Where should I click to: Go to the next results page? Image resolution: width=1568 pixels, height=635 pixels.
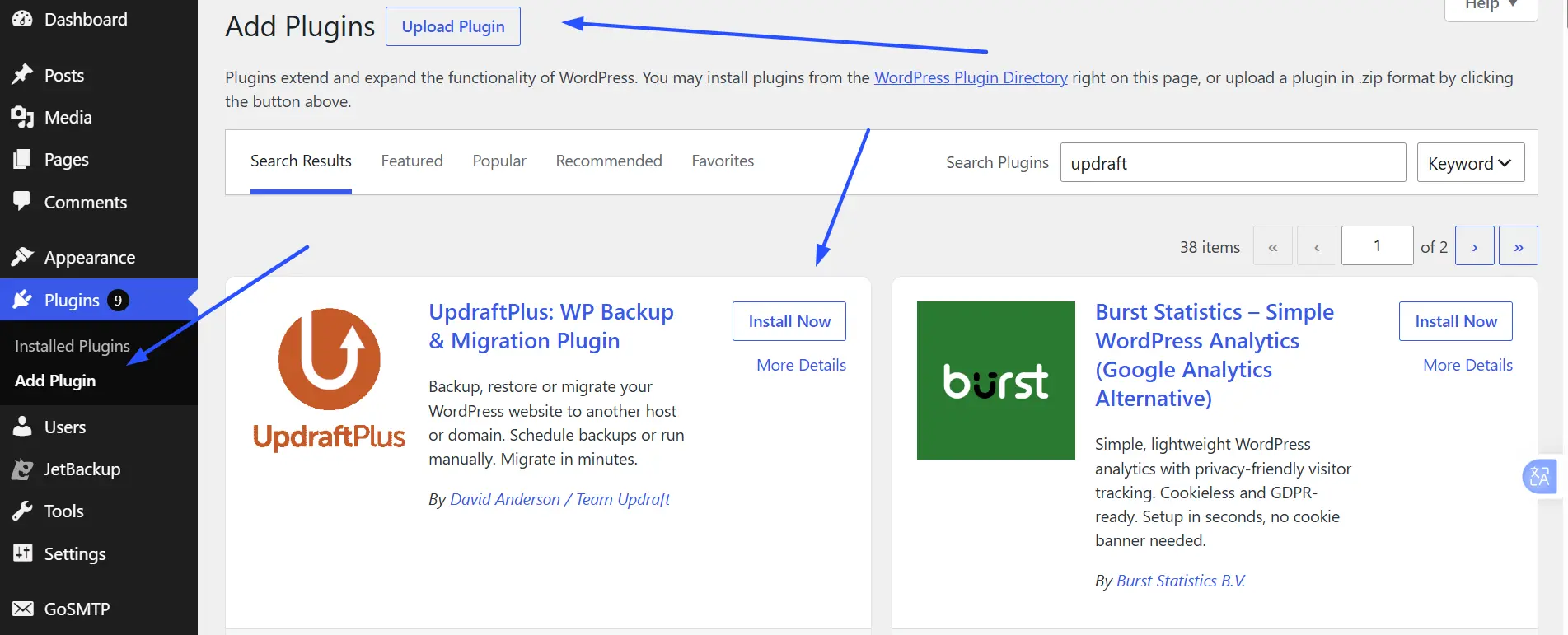point(1475,245)
